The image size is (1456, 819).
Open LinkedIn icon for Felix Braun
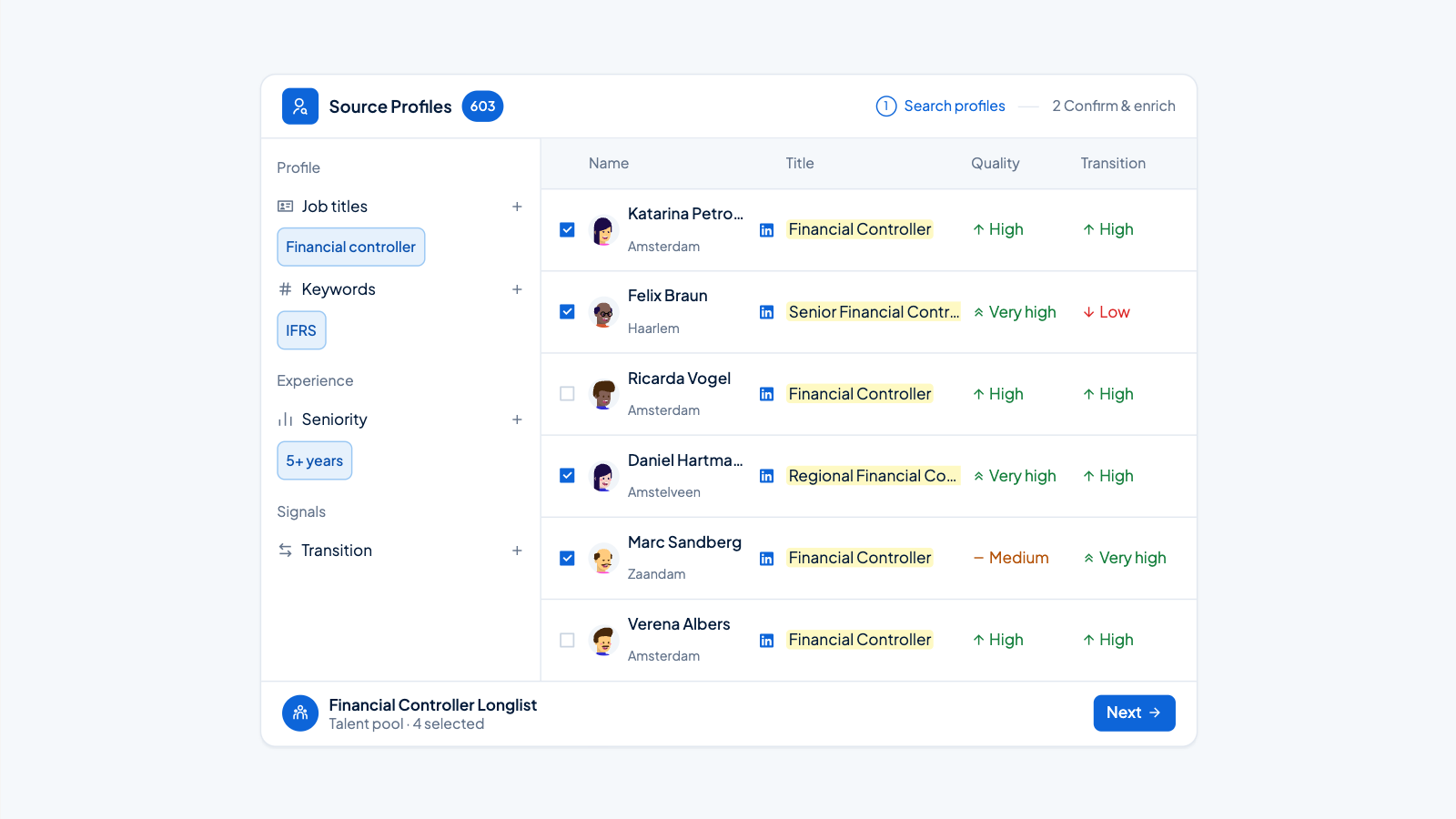coord(767,312)
